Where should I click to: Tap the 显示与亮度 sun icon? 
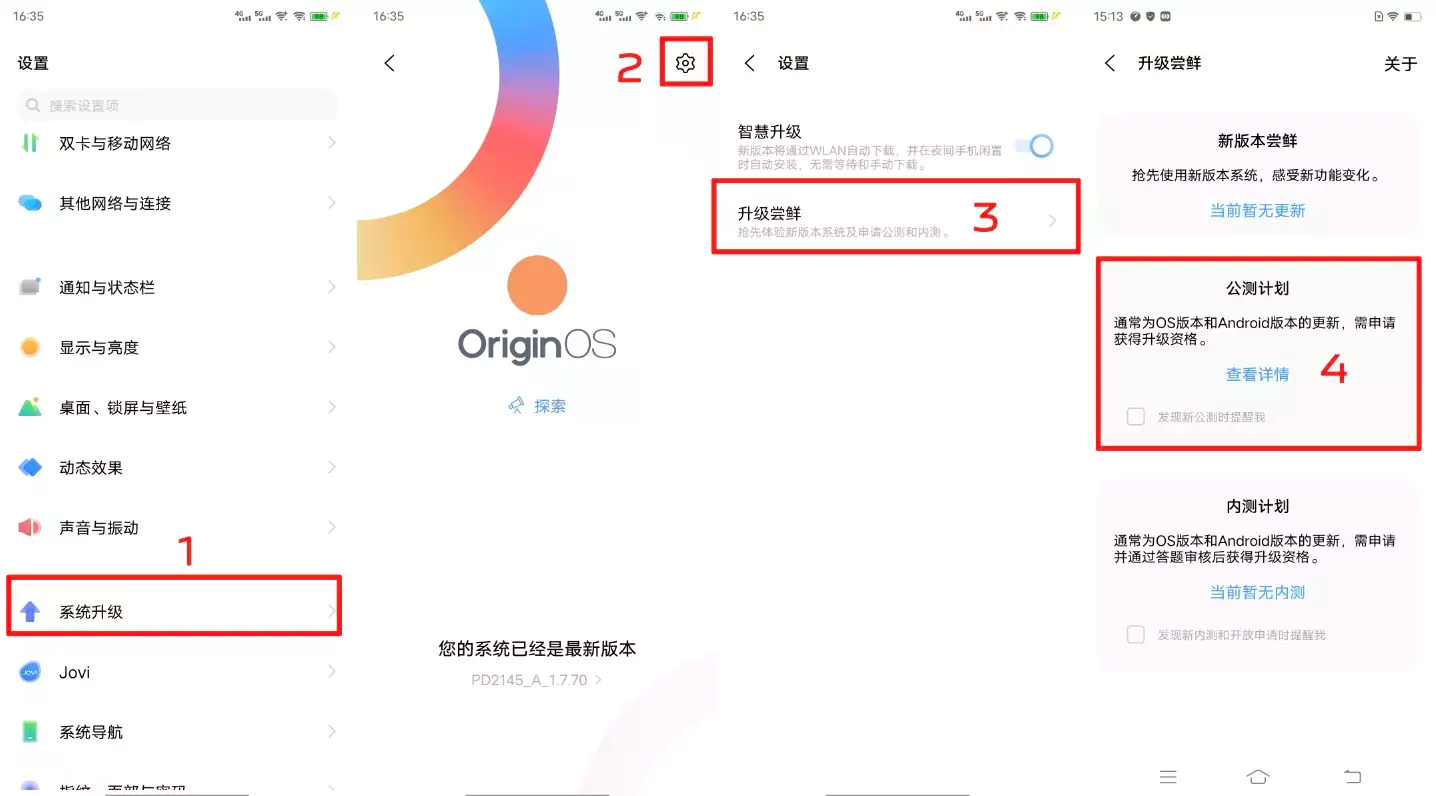30,347
